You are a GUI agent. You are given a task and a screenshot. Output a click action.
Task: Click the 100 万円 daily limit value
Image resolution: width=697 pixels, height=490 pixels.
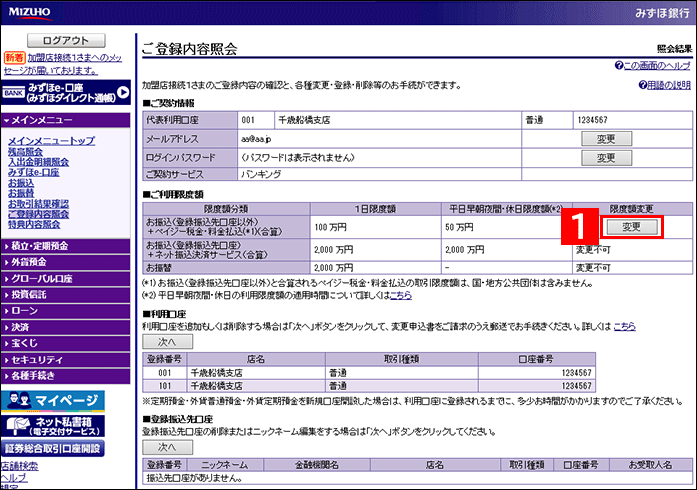[330, 227]
